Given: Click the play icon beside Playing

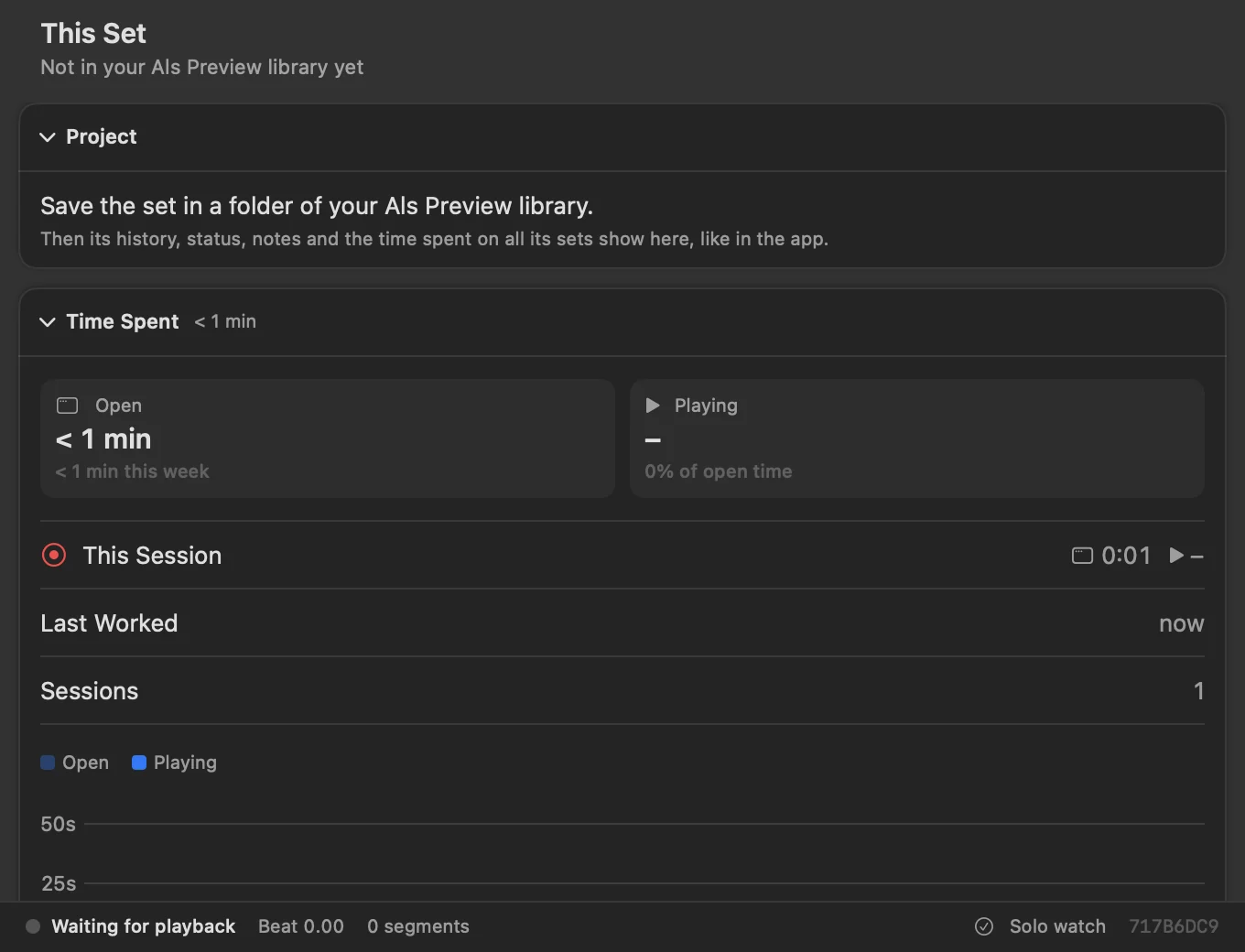Looking at the screenshot, I should point(653,406).
